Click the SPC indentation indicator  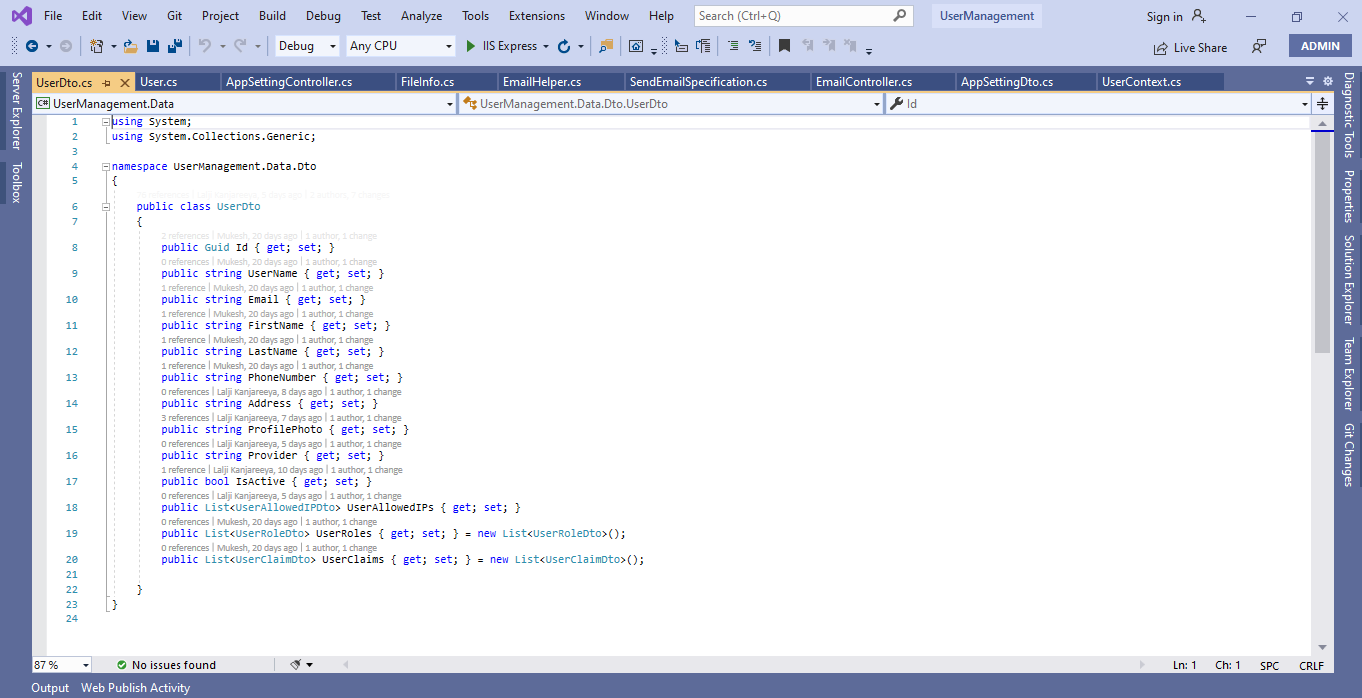pos(1269,665)
